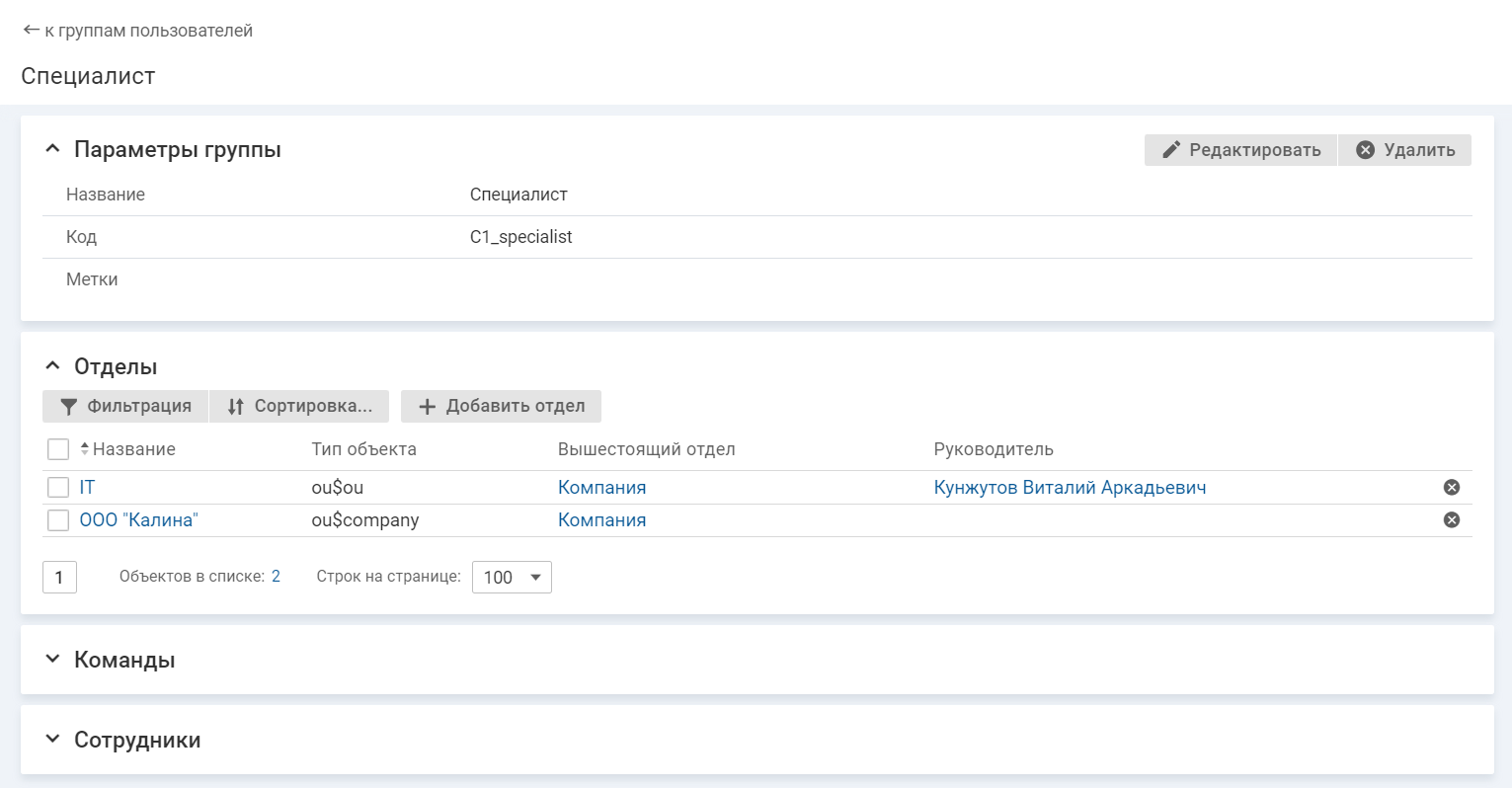This screenshot has height=788, width=1512.
Task: Open manager Кунжутов Виталий Аркадьевич link
Action: click(1070, 487)
